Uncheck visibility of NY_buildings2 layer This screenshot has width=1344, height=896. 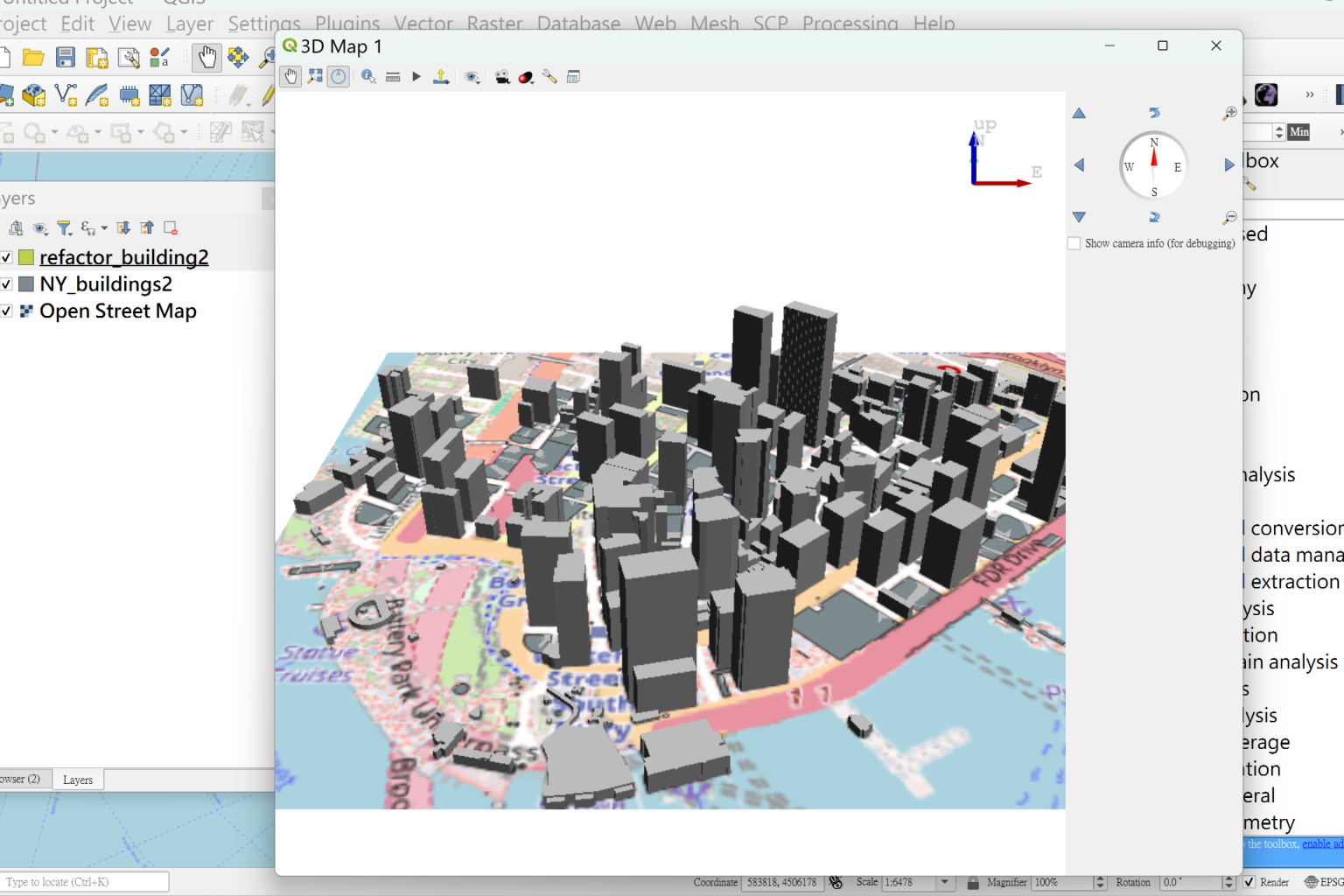[x=5, y=283]
